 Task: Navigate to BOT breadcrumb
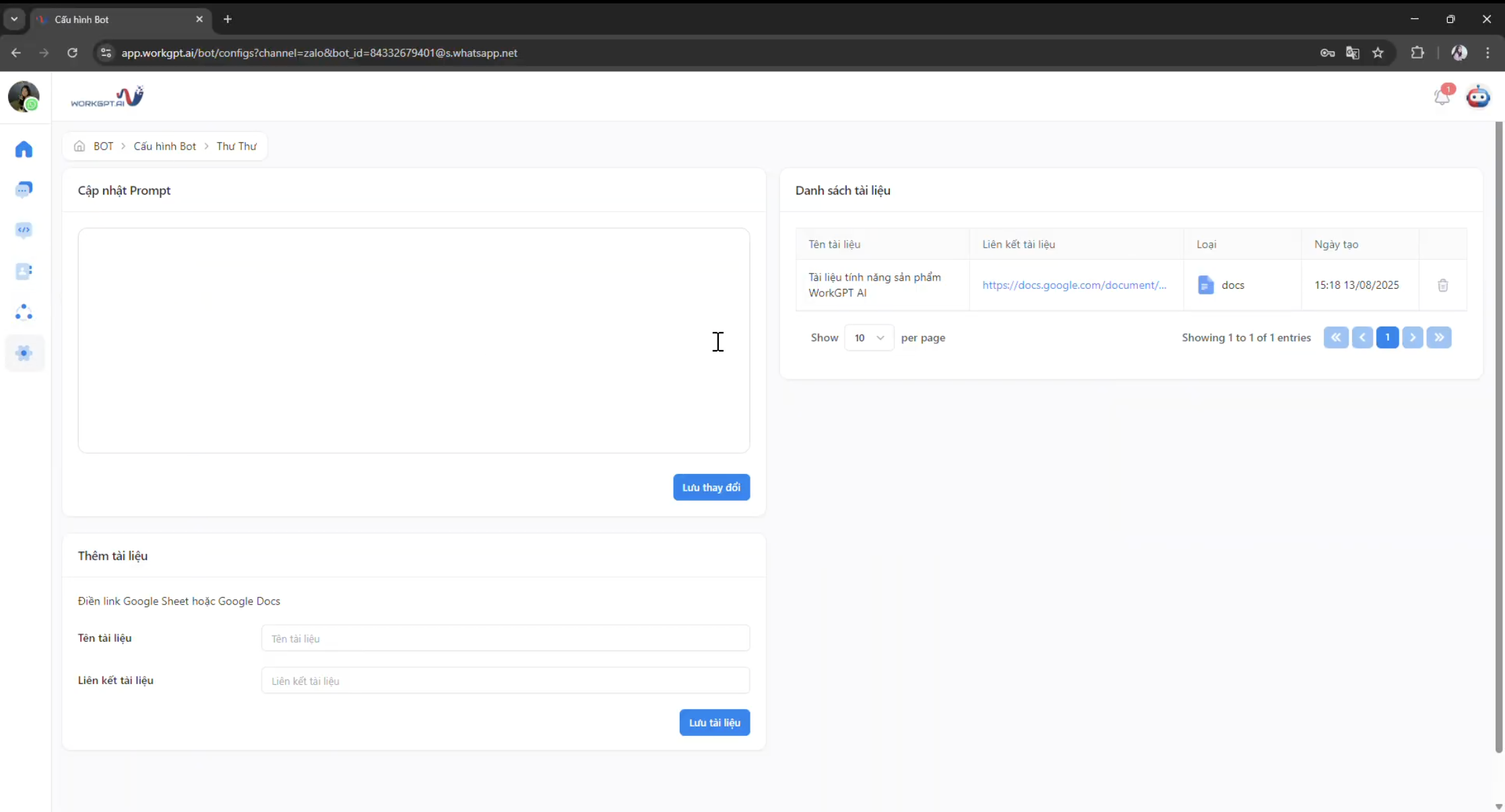point(103,146)
